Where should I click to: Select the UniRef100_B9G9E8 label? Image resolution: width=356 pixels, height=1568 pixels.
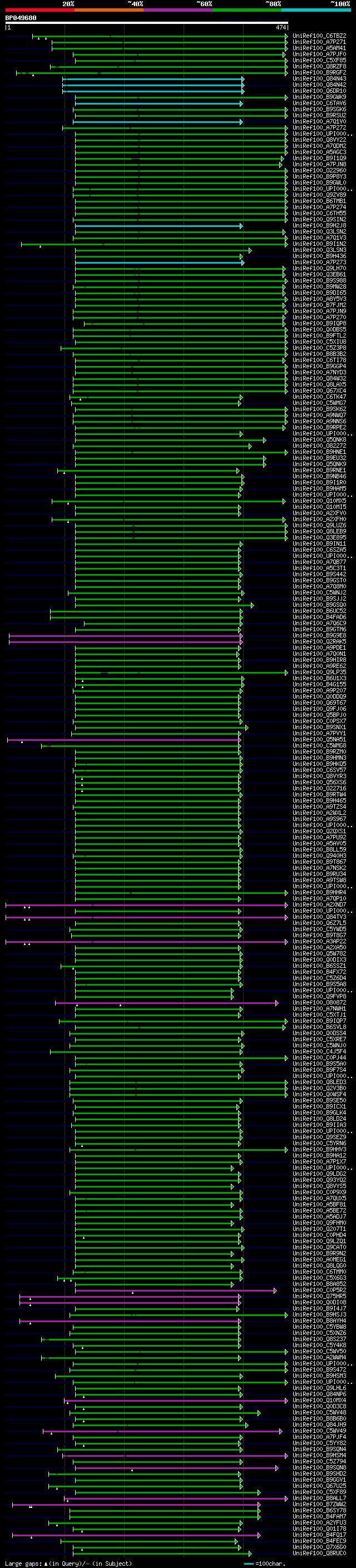(319, 635)
